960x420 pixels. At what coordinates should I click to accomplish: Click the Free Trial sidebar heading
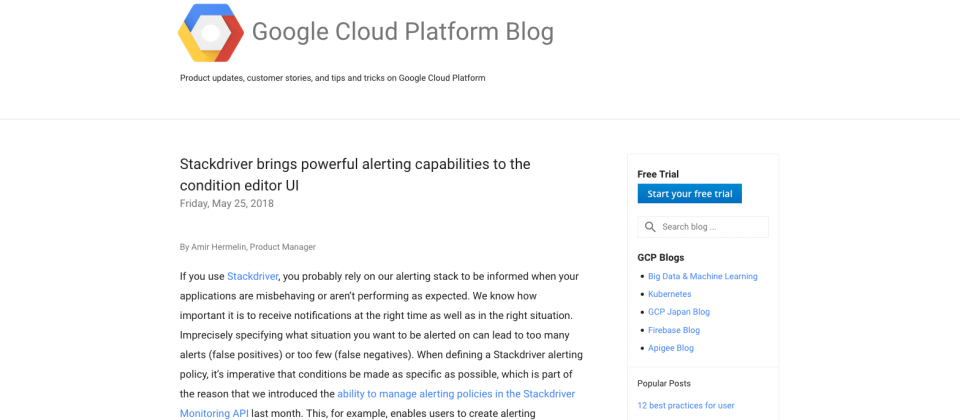(x=658, y=174)
